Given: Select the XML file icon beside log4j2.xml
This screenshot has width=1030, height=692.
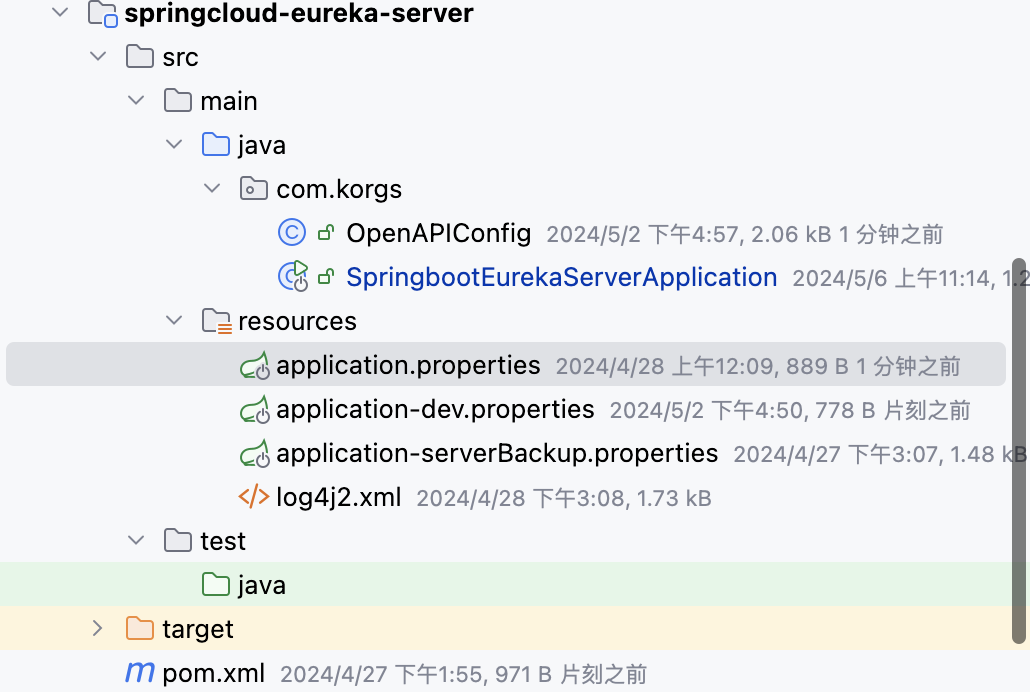Looking at the screenshot, I should tap(254, 497).
